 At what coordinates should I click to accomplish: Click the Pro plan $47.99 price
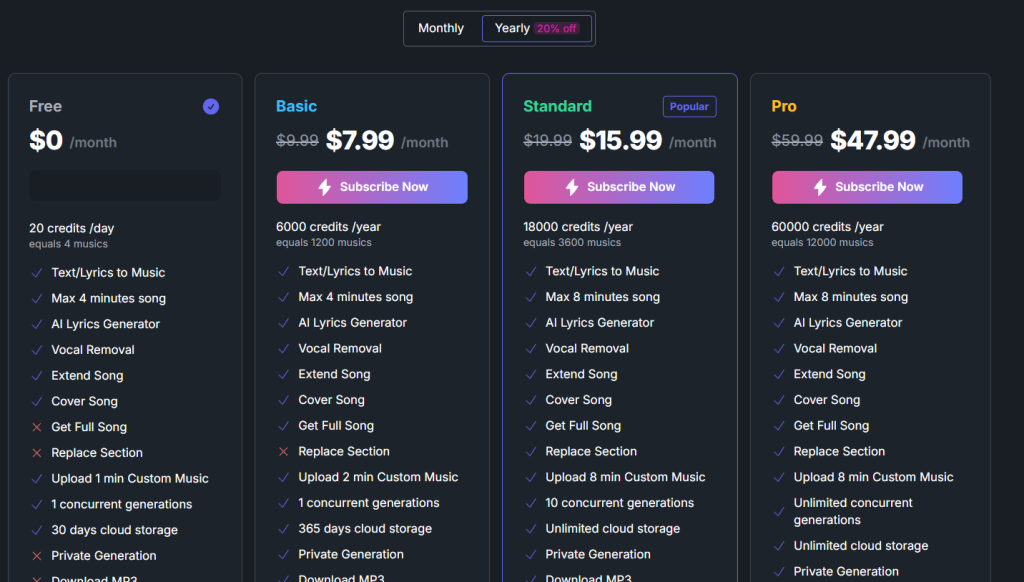[x=873, y=141]
